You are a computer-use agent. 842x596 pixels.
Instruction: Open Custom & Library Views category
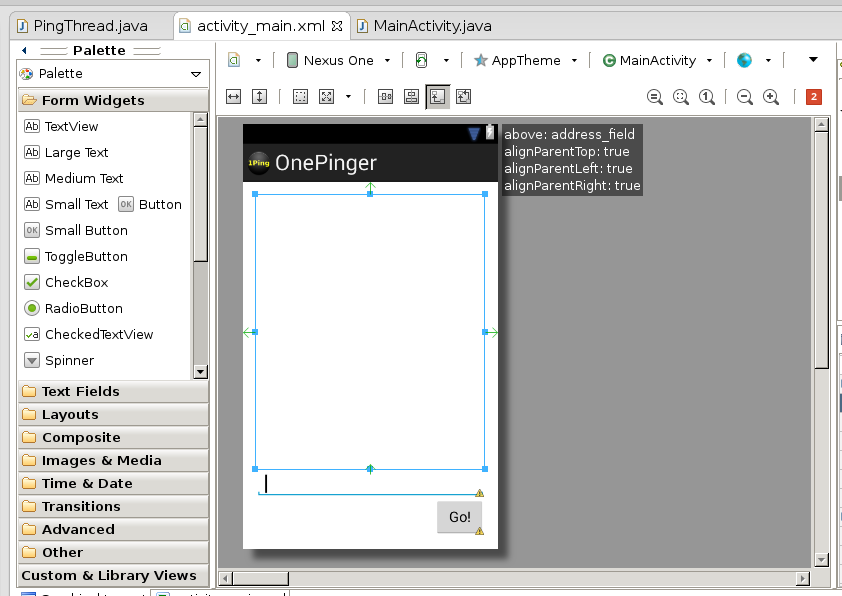(x=113, y=576)
